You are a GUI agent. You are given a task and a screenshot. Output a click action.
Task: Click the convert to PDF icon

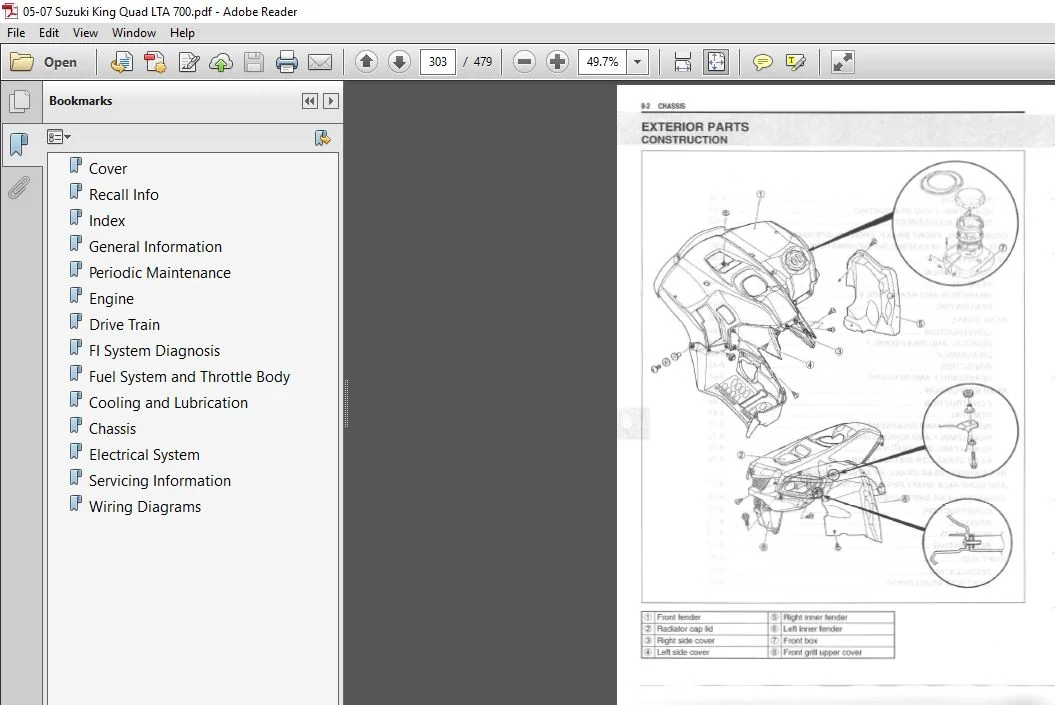tap(155, 62)
